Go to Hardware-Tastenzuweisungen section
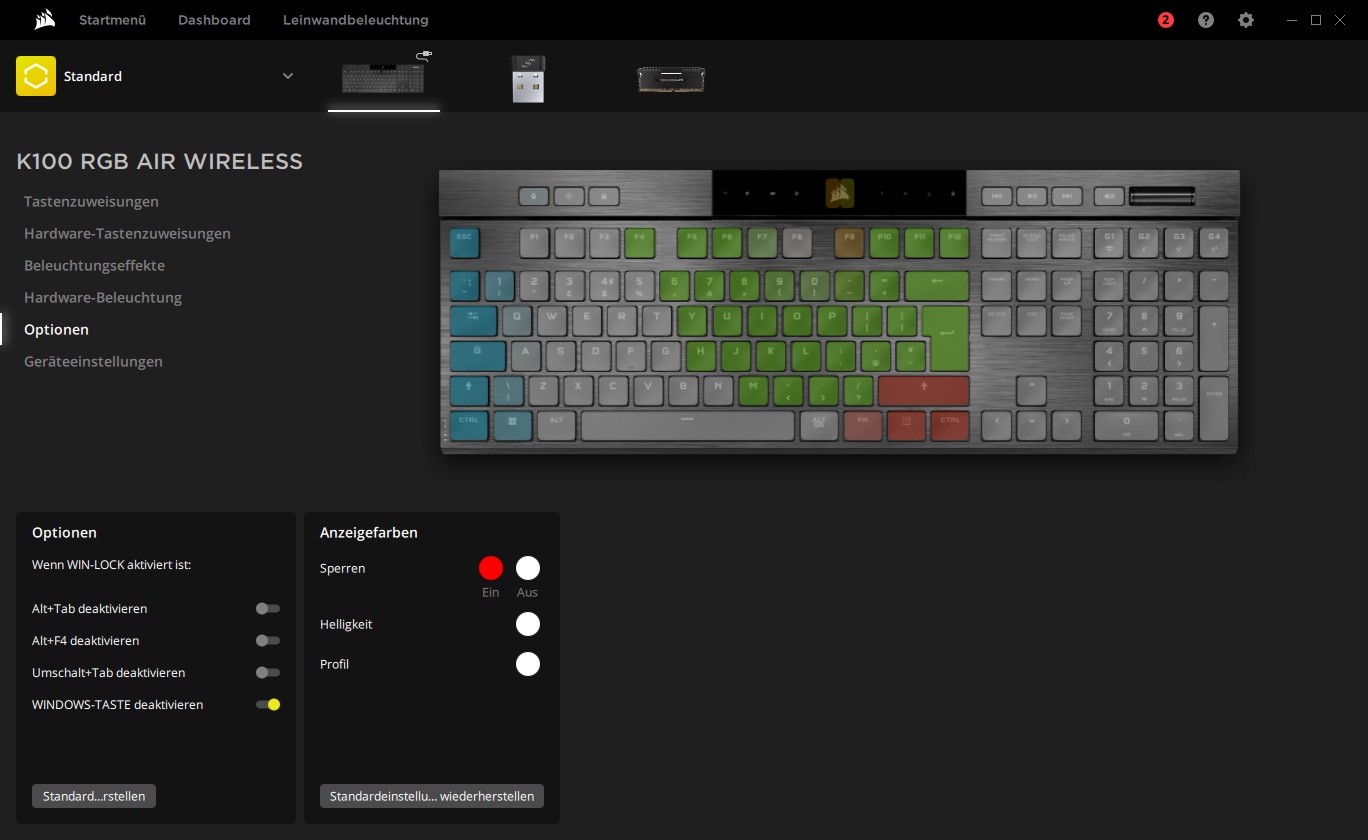 127,233
